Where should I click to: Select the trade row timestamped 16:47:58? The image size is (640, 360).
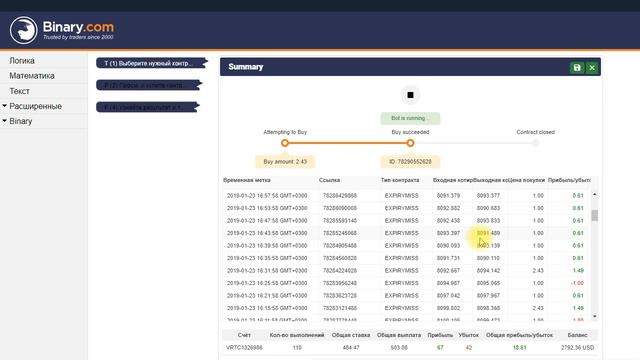(406, 220)
